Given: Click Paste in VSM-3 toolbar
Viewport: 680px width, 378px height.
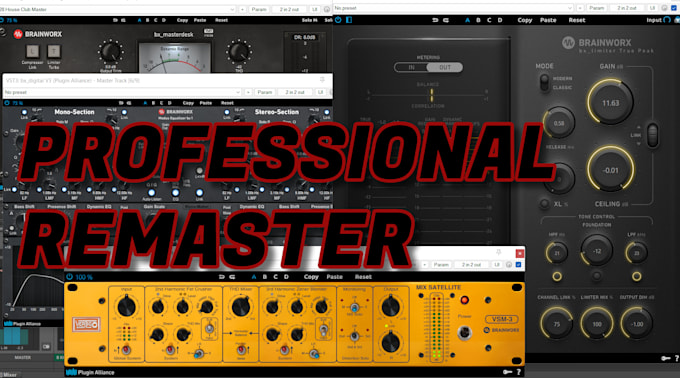Looking at the screenshot, I should [x=334, y=277].
